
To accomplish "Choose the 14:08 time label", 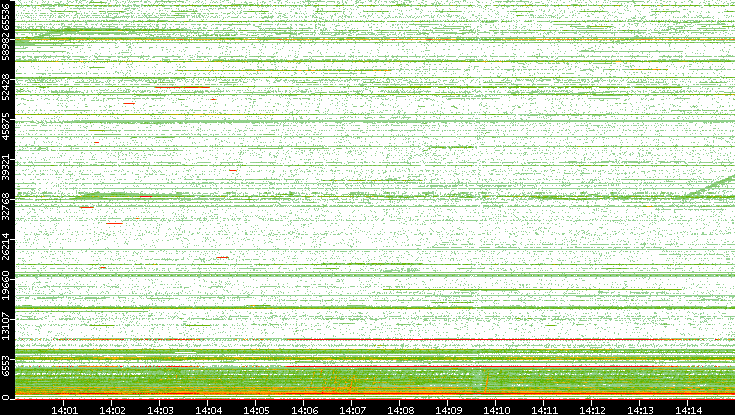I will pyautogui.click(x=400, y=410).
